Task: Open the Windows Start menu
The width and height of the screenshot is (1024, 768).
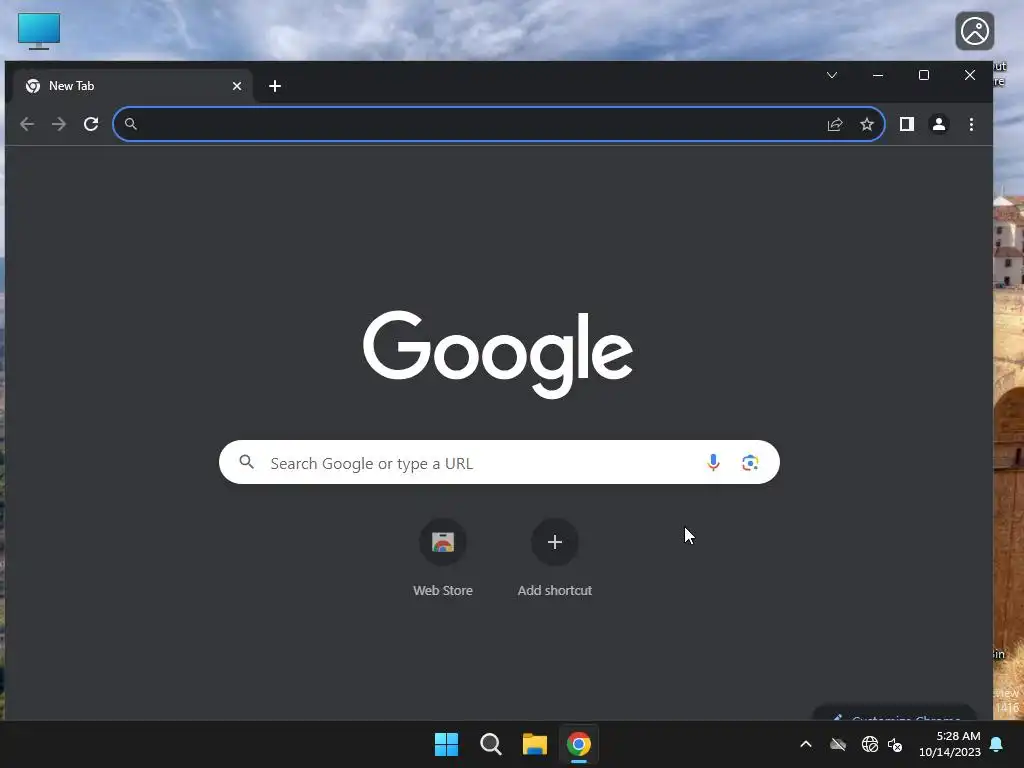Action: tap(447, 744)
